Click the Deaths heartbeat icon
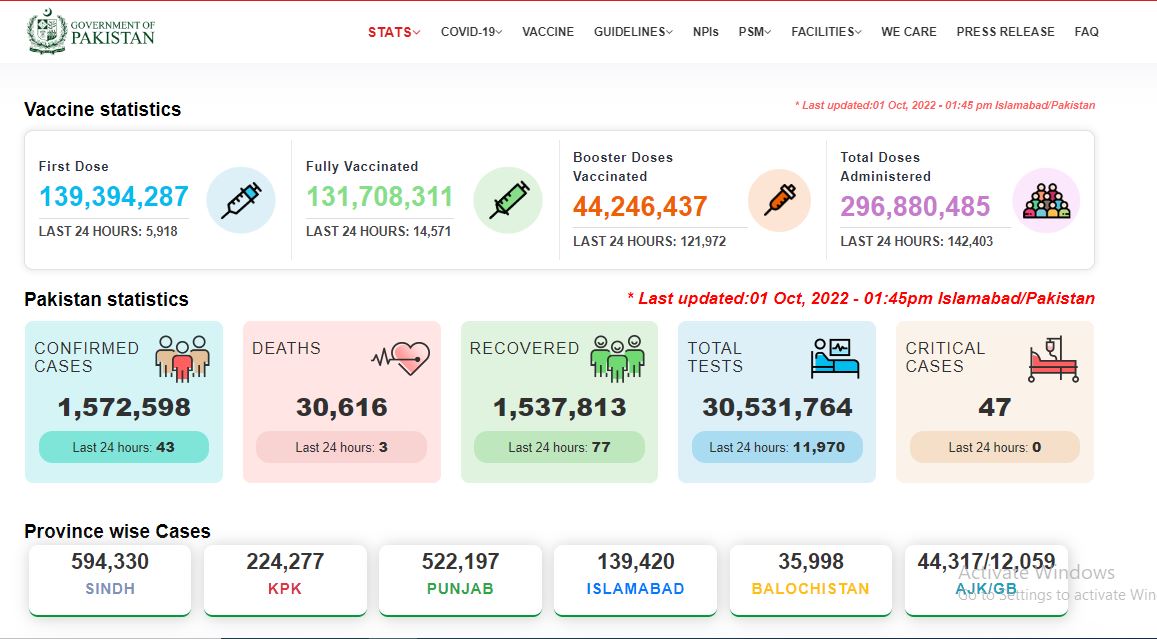This screenshot has height=639, width=1157. click(x=401, y=359)
